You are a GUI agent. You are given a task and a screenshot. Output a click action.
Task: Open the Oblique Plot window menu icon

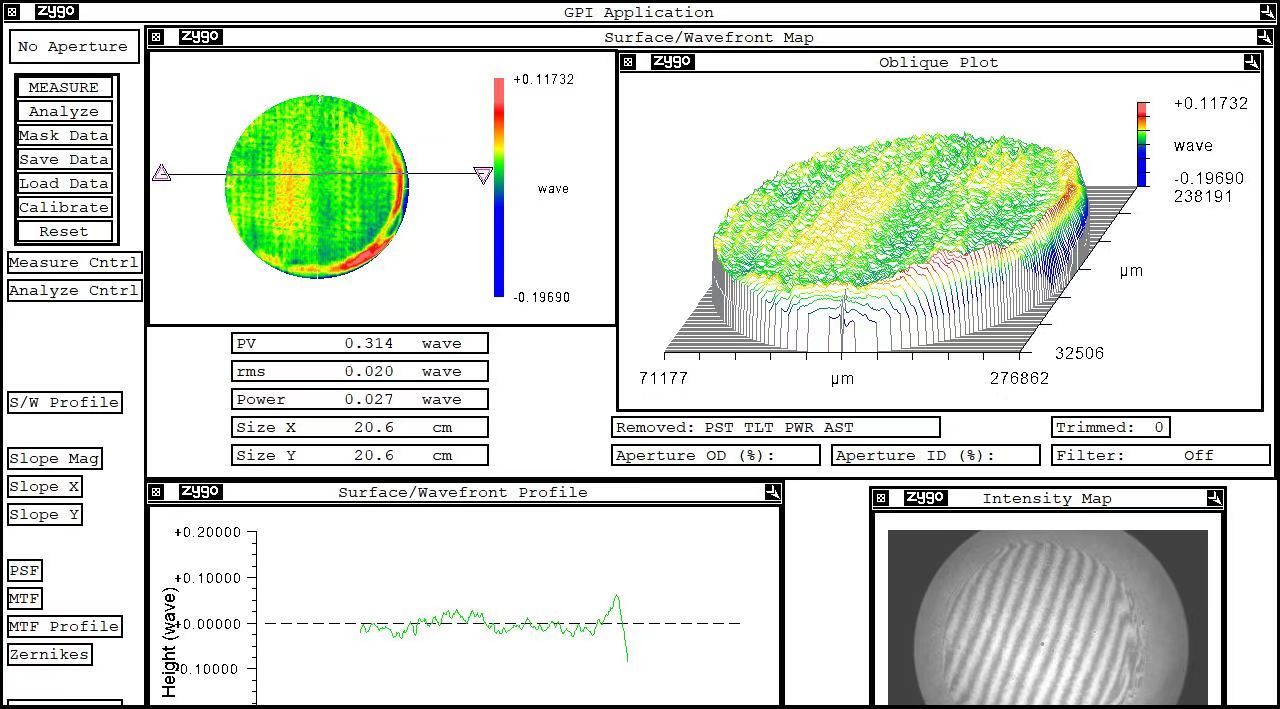(x=627, y=62)
